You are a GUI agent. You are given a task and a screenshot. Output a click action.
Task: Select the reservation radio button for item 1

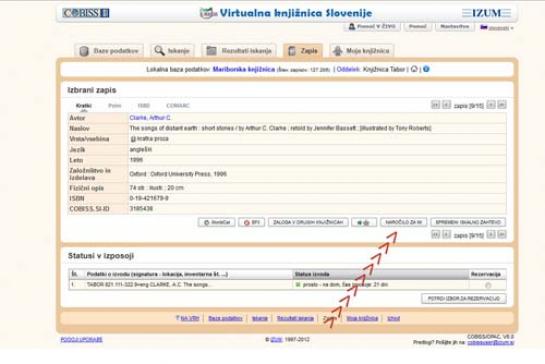click(x=488, y=285)
